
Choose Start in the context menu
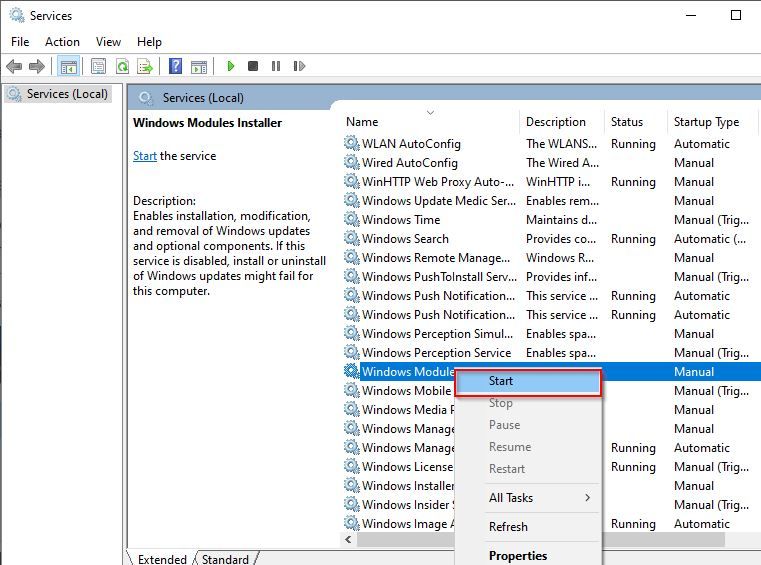[x=528, y=381]
